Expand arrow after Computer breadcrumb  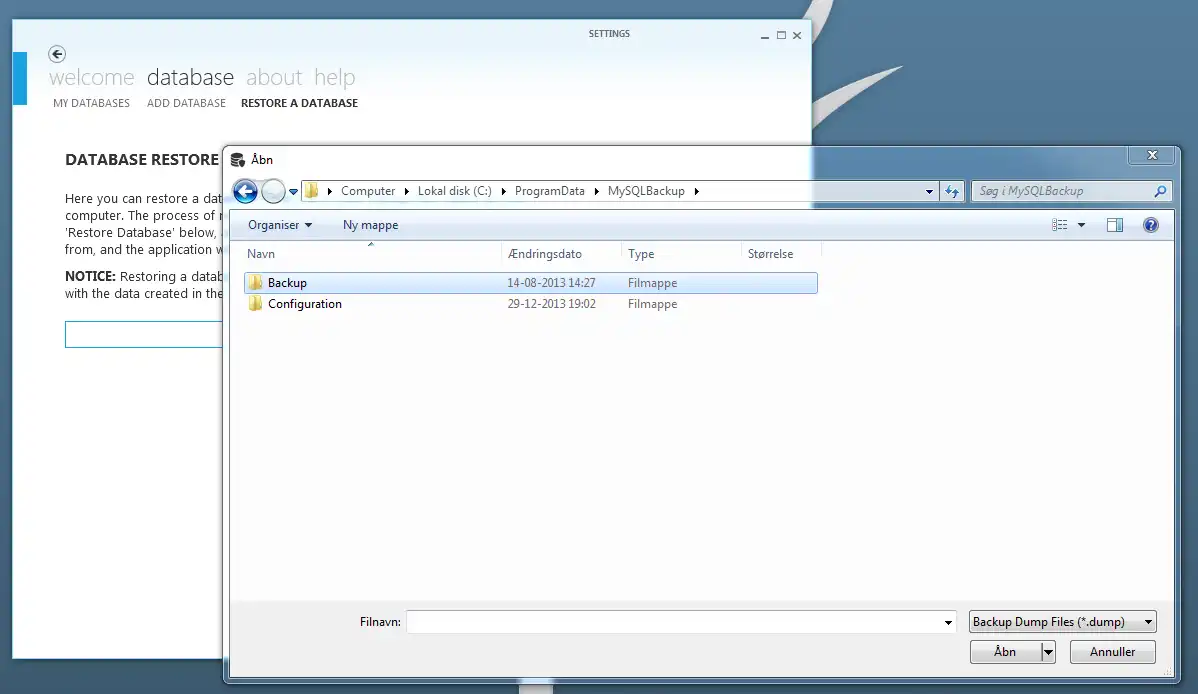[406, 191]
